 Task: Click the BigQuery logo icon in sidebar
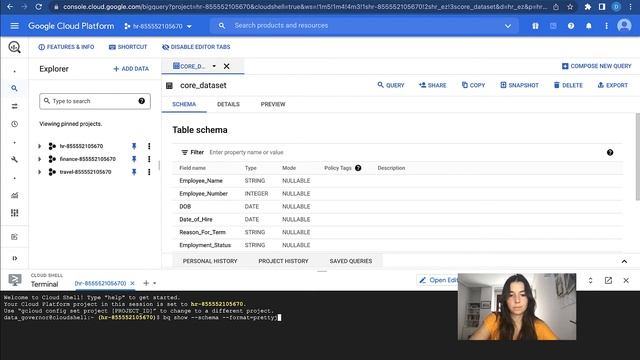pyautogui.click(x=14, y=47)
